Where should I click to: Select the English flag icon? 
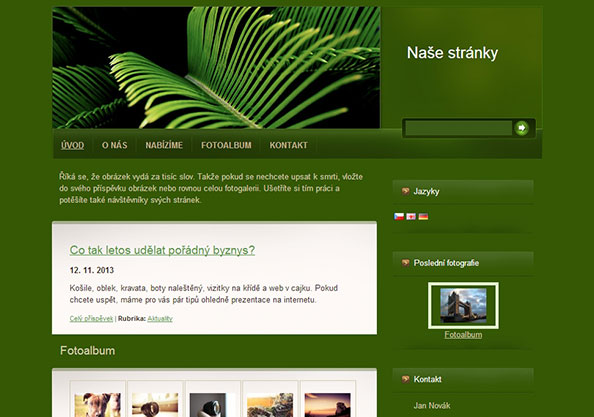click(411, 216)
